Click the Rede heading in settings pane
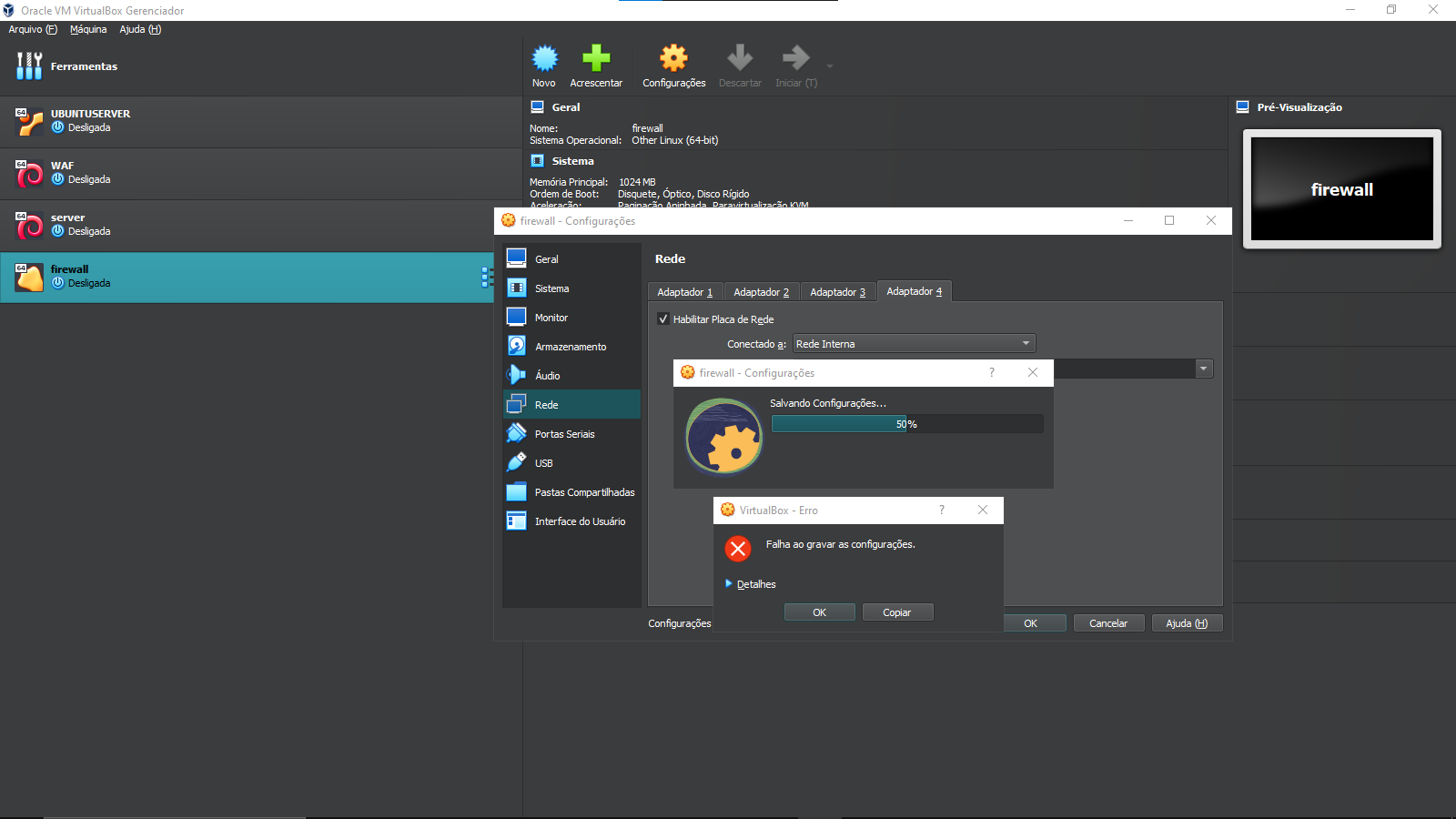This screenshot has width=1456, height=819. click(x=671, y=259)
